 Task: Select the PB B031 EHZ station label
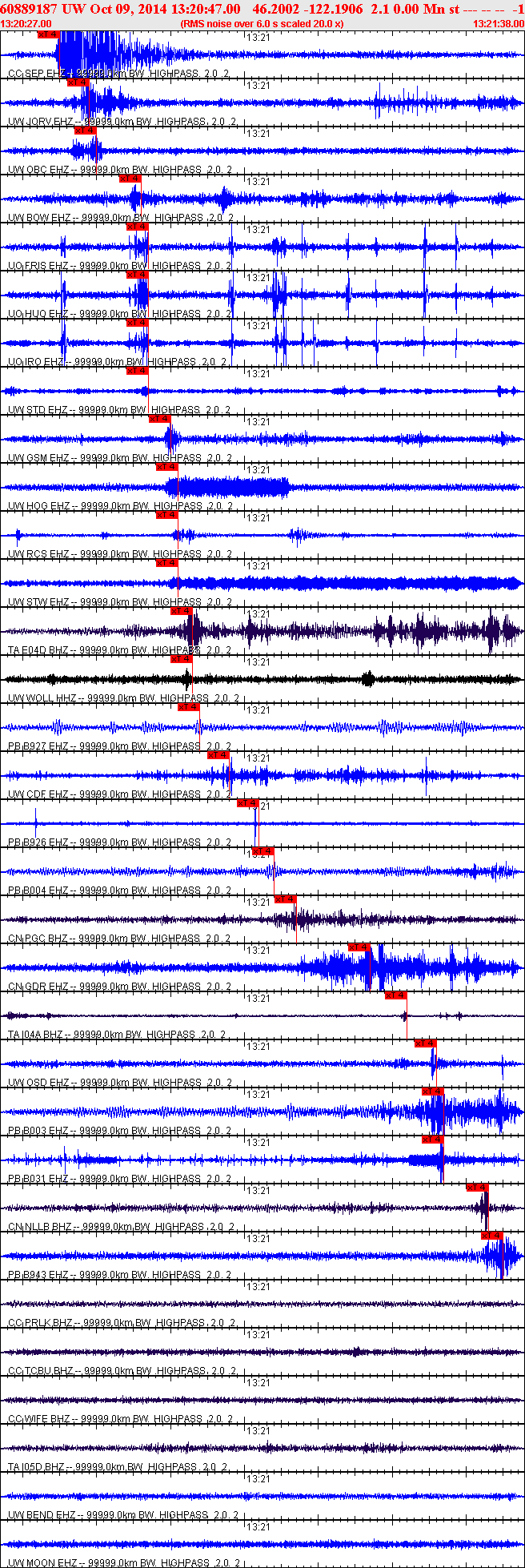click(x=38, y=1179)
